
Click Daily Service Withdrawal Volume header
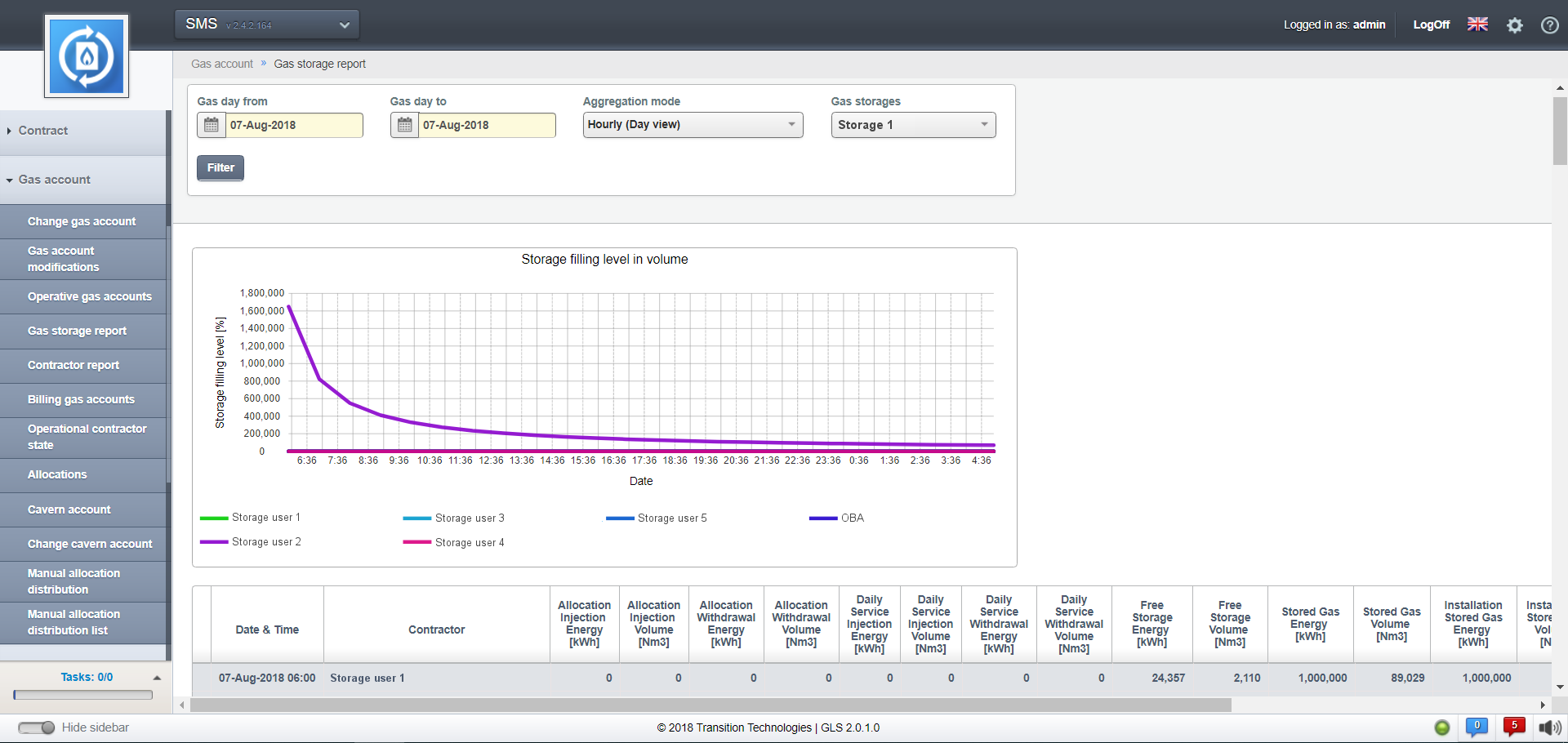click(1074, 624)
